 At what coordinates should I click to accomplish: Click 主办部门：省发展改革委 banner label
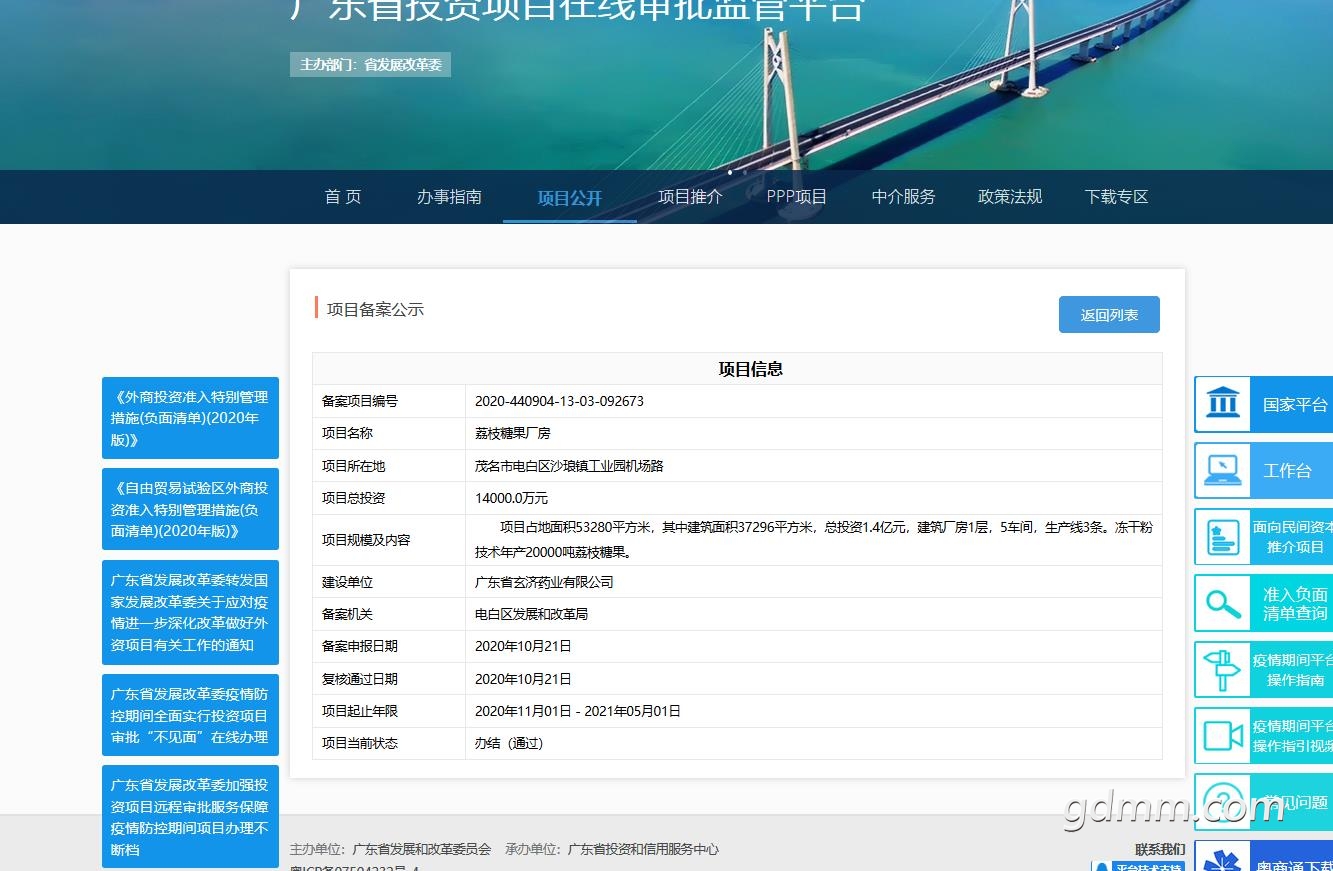(x=370, y=65)
